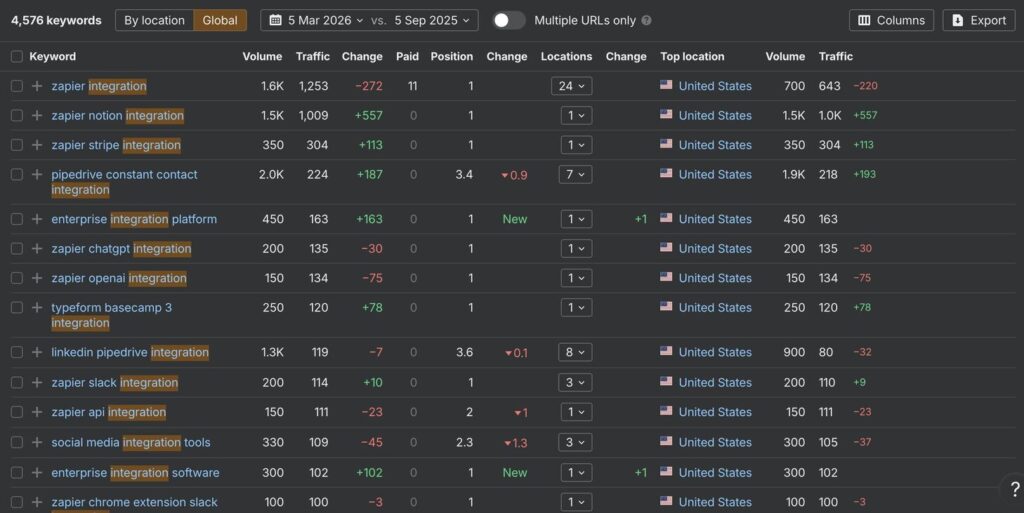Click plus icon beside zapier integration keyword

coord(37,86)
